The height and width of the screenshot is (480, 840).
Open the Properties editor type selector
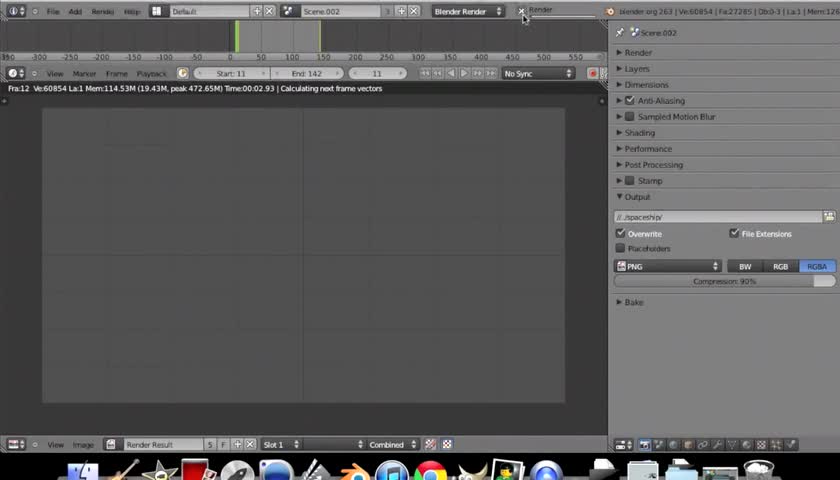pyautogui.click(x=623, y=445)
